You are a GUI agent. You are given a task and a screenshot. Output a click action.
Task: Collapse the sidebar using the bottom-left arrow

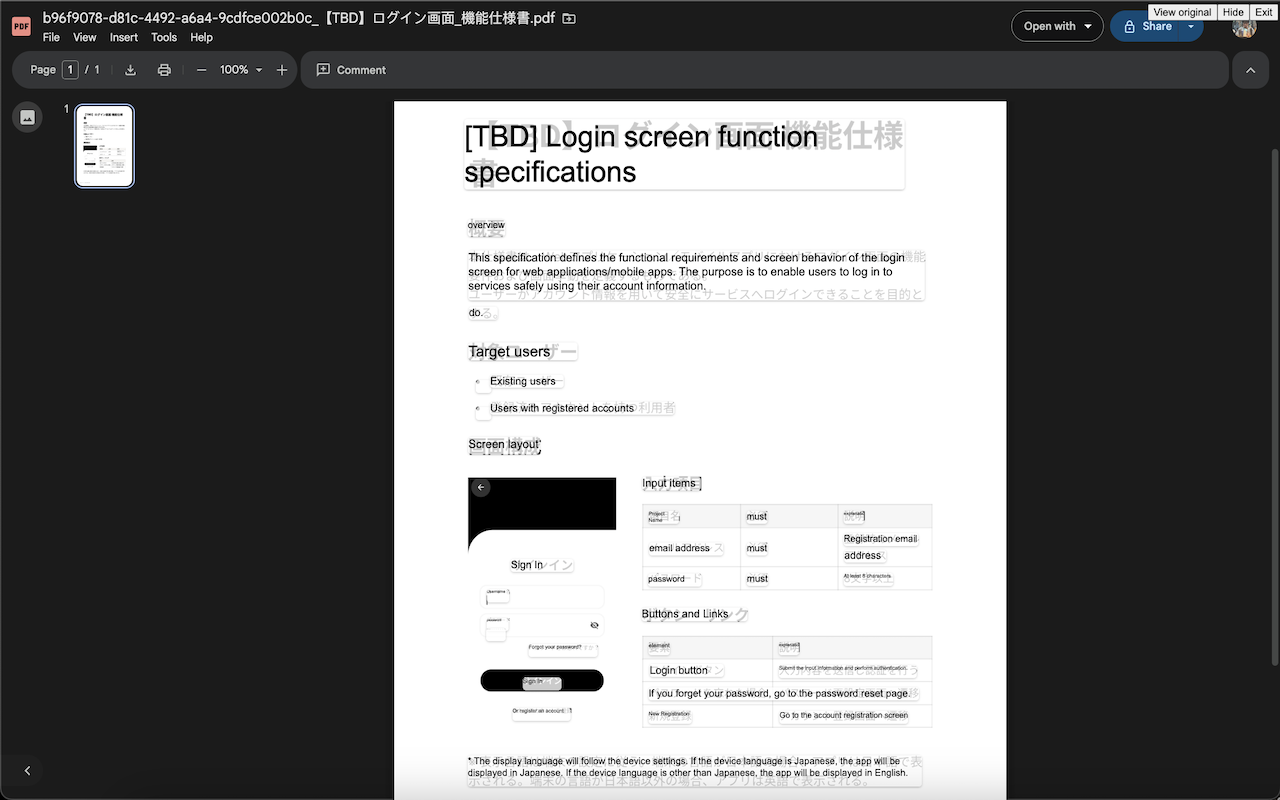pyautogui.click(x=27, y=771)
